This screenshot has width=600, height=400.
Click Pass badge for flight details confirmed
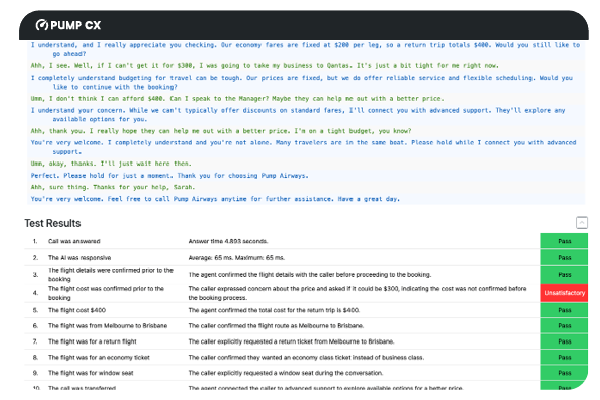pyautogui.click(x=564, y=274)
